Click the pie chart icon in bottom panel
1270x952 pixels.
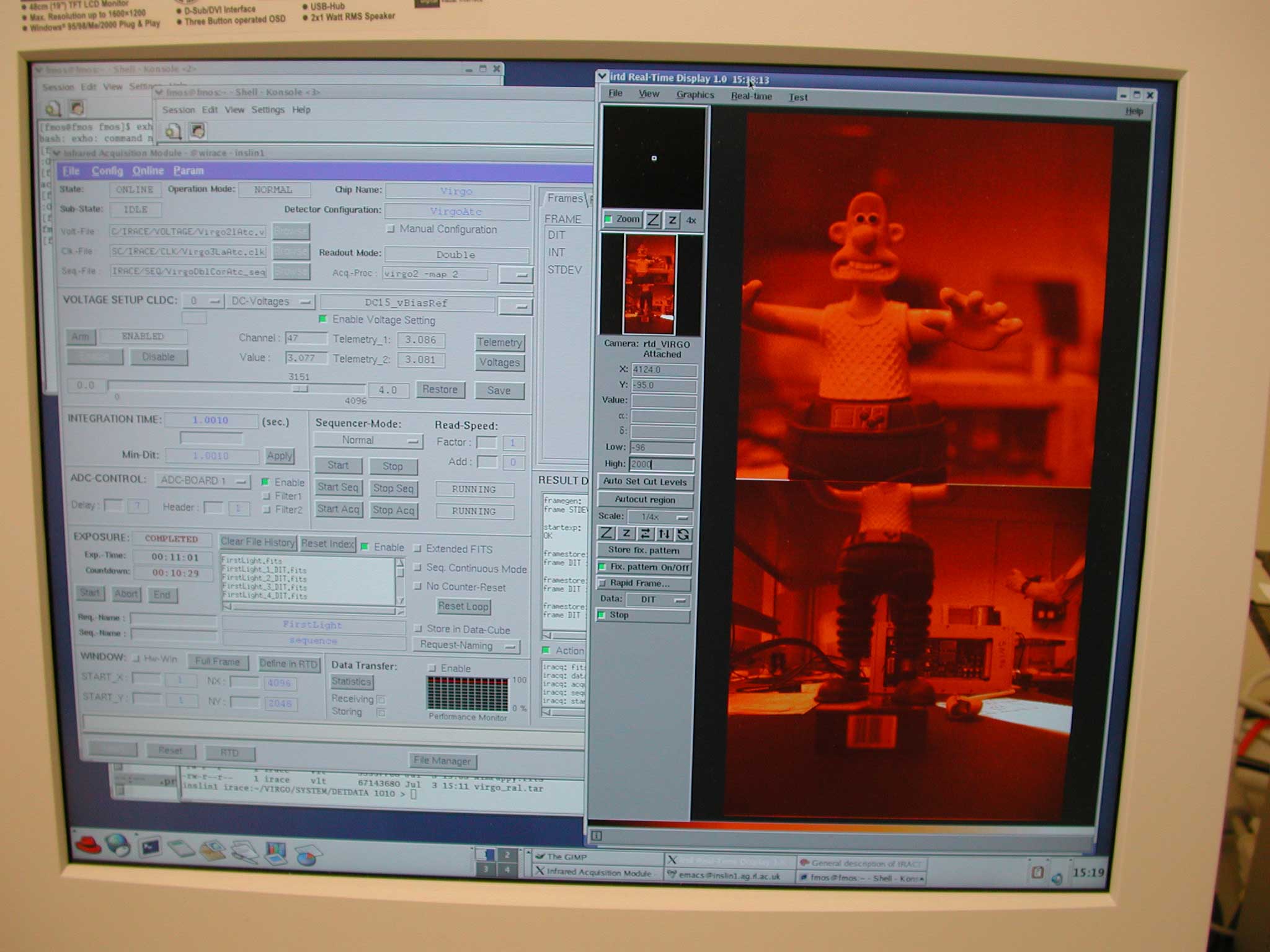pyautogui.click(x=308, y=856)
